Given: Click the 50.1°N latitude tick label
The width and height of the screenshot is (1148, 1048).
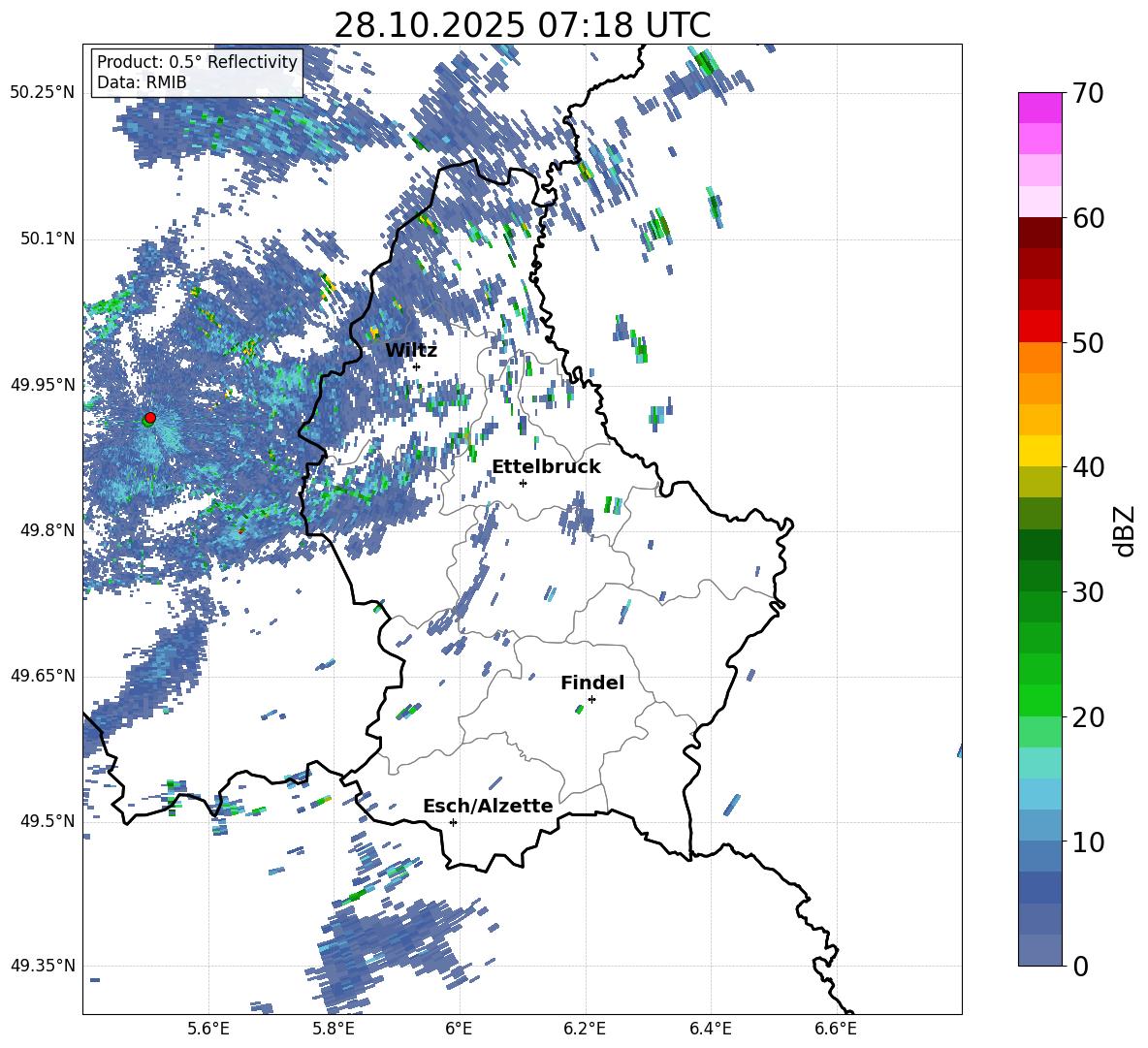Looking at the screenshot, I should point(48,239).
